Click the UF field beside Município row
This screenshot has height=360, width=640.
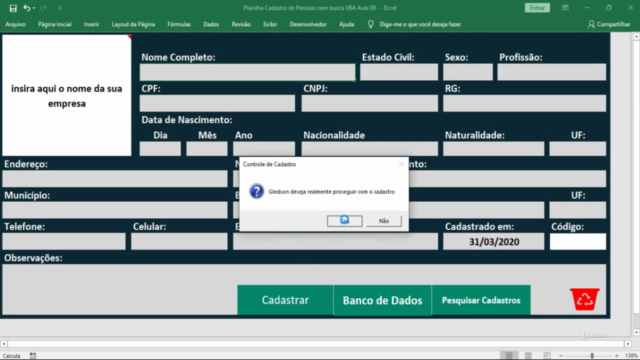[578, 210]
